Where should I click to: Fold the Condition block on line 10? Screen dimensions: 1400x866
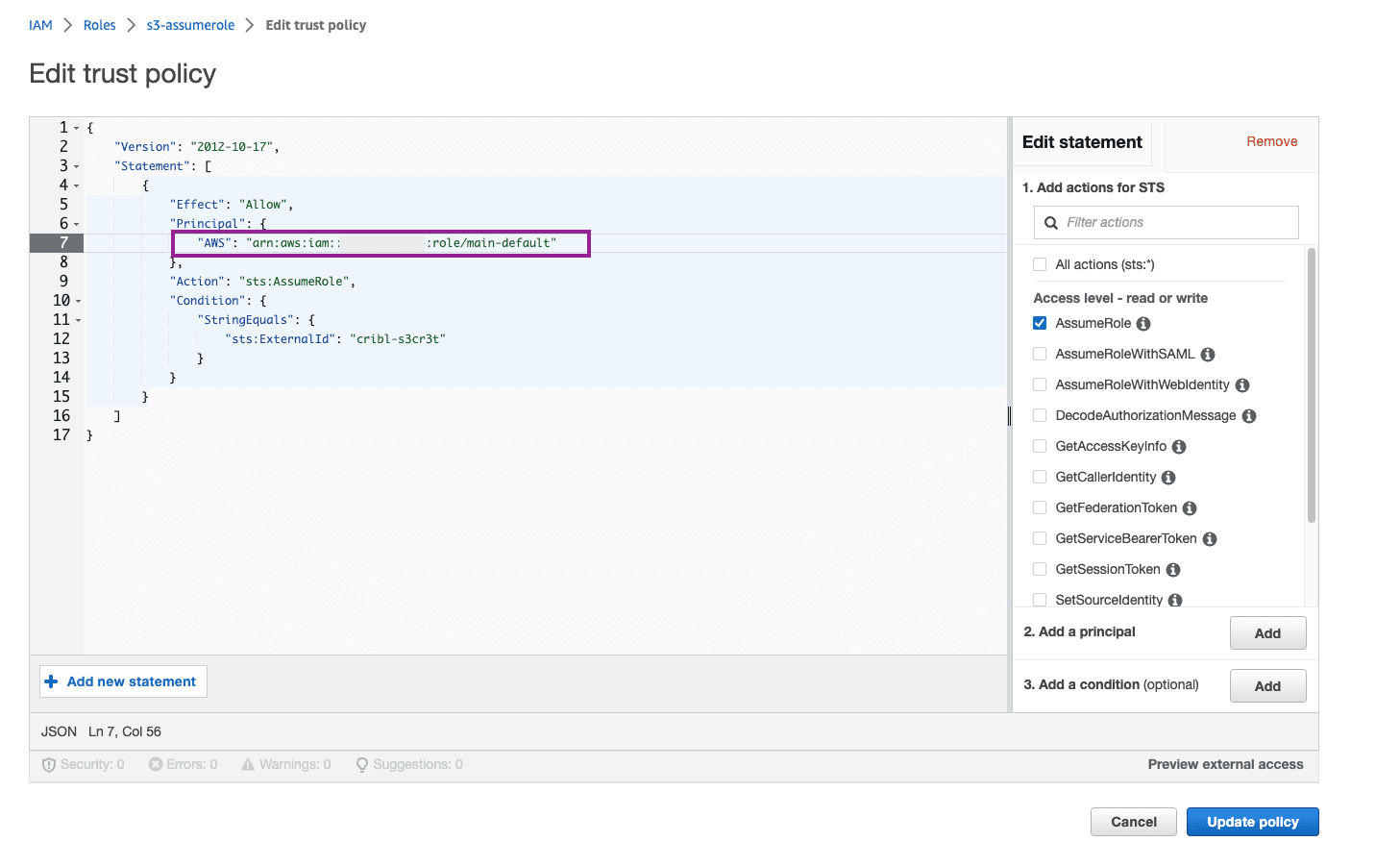78,301
